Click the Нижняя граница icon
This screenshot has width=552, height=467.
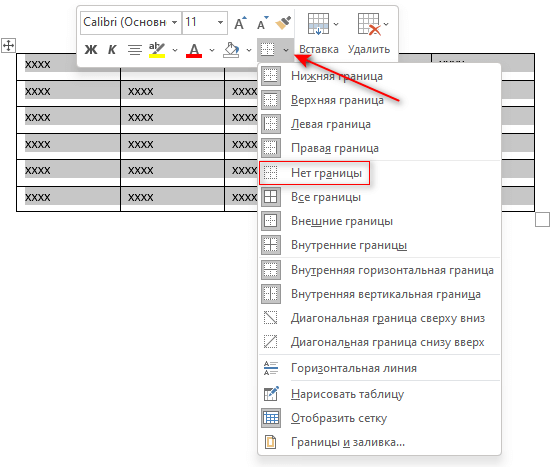pyautogui.click(x=271, y=76)
